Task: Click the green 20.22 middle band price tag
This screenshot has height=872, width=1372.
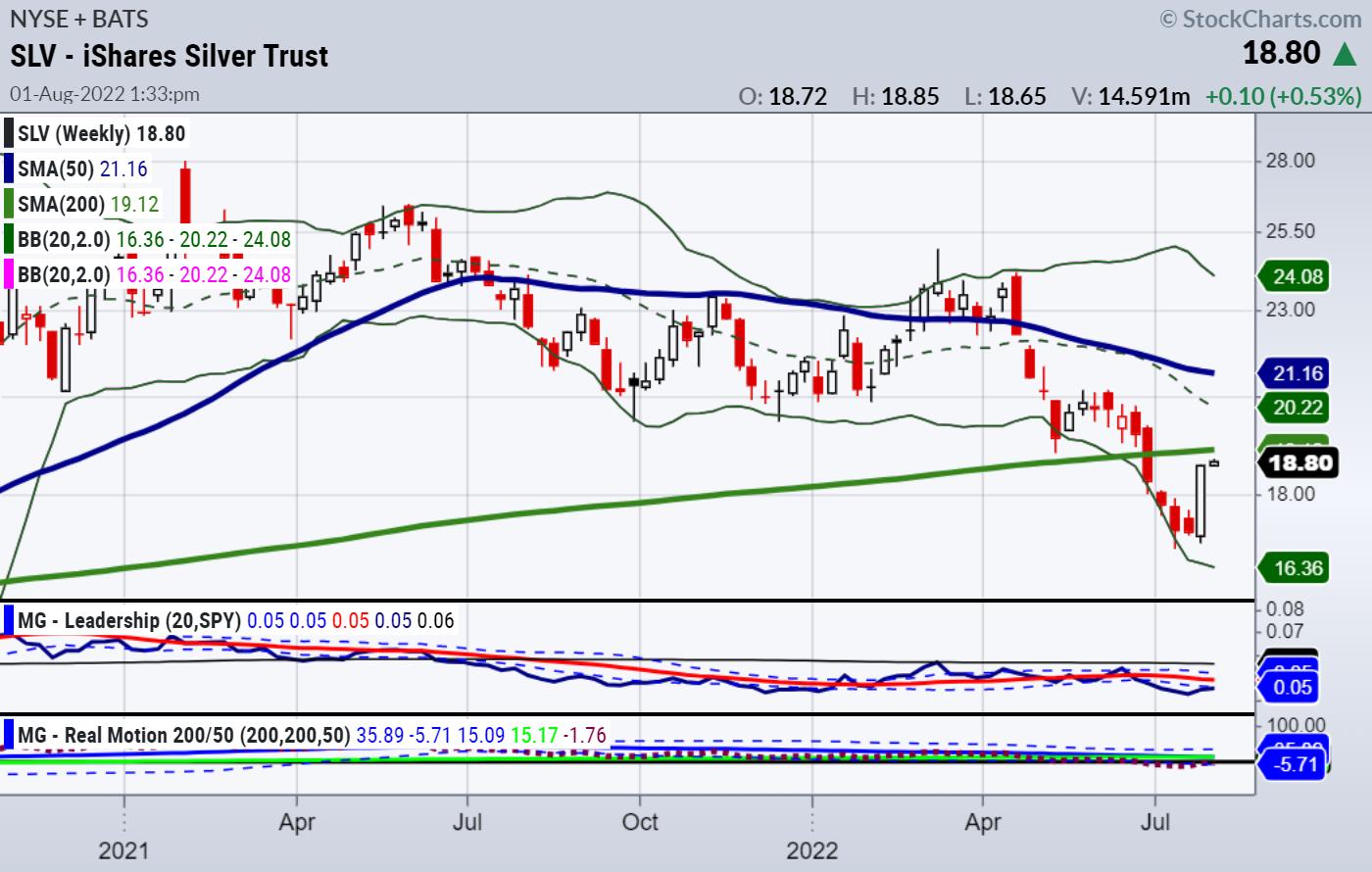Action: pyautogui.click(x=1293, y=407)
